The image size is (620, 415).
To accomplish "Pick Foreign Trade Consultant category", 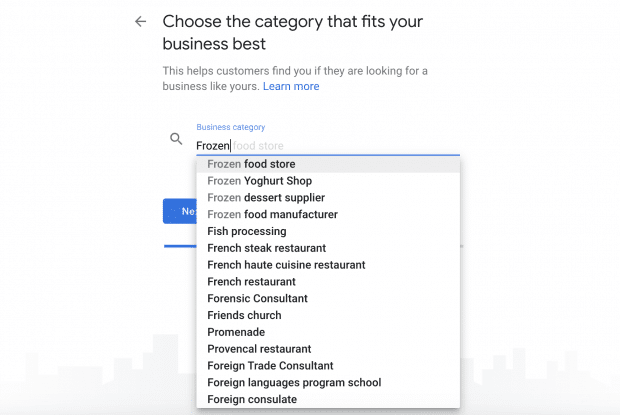I will [270, 366].
